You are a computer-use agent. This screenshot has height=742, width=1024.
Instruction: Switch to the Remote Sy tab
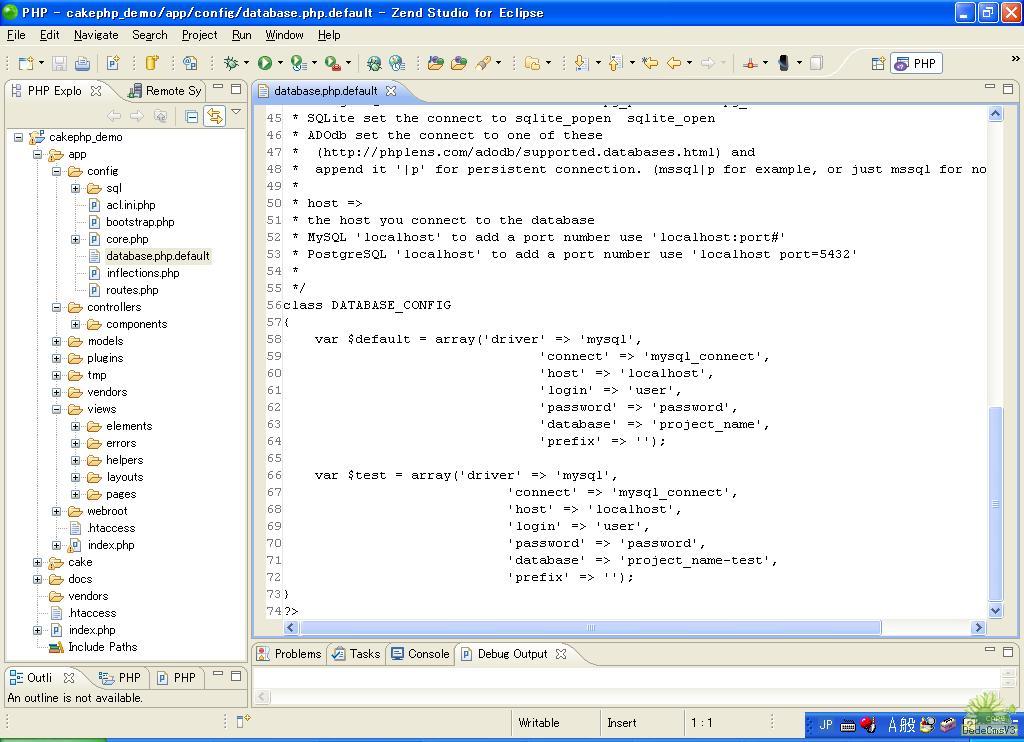(x=165, y=91)
